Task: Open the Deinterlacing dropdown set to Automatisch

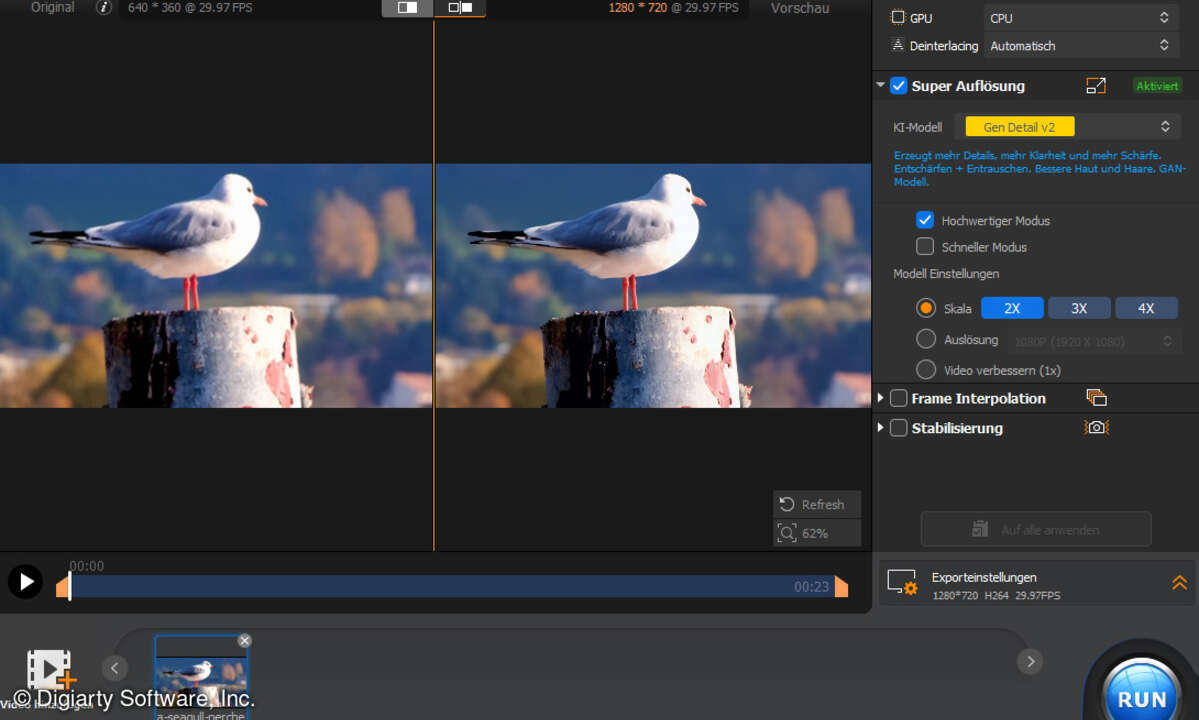Action: point(1081,46)
